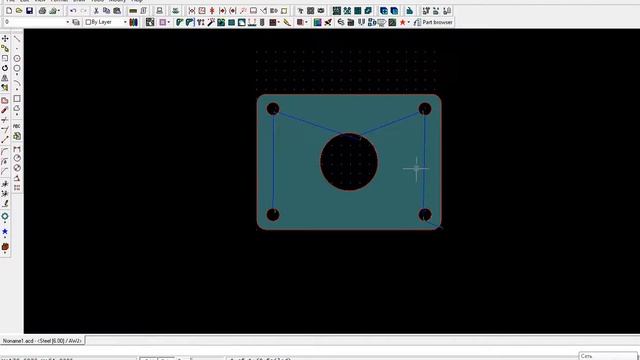Toggle the By Layer color checkbox
Viewport: 640px width, 360px height.
click(88, 22)
